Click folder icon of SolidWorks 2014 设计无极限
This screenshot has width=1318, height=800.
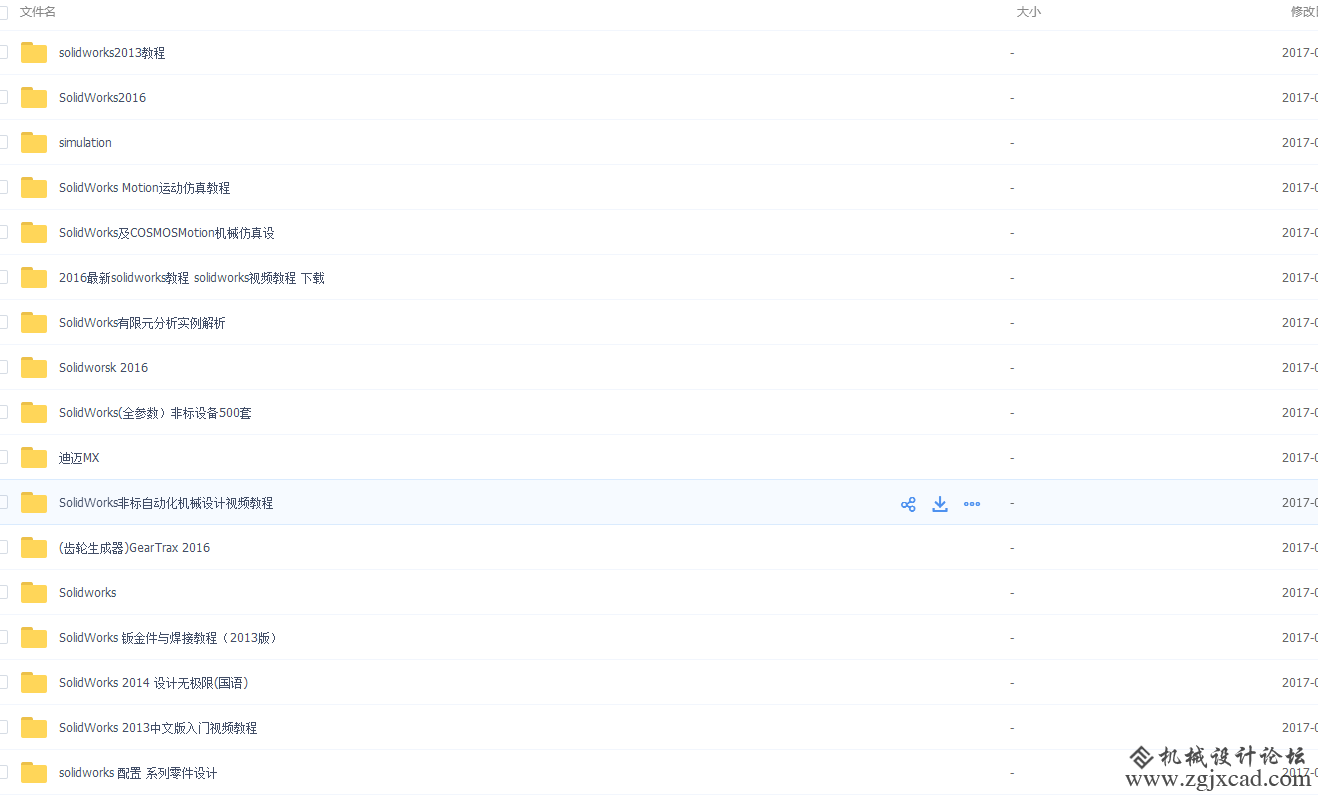tap(34, 683)
